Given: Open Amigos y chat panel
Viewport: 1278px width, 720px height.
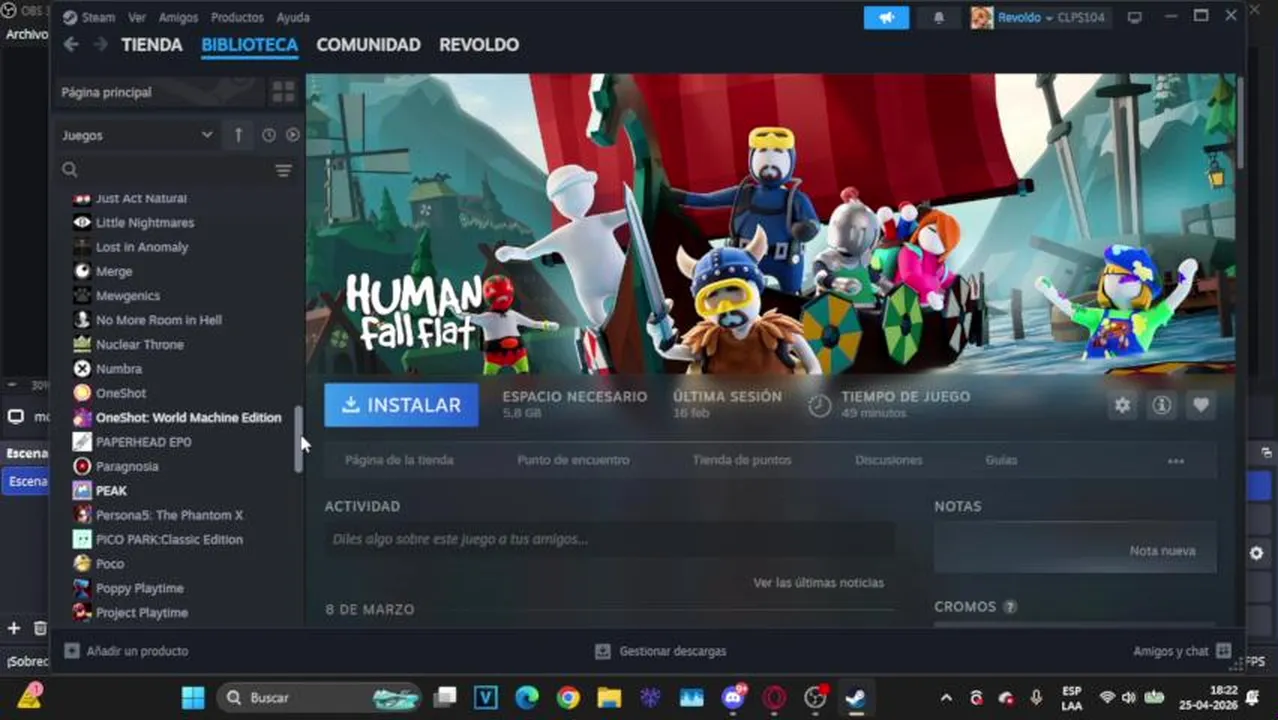Looking at the screenshot, I should (1181, 651).
